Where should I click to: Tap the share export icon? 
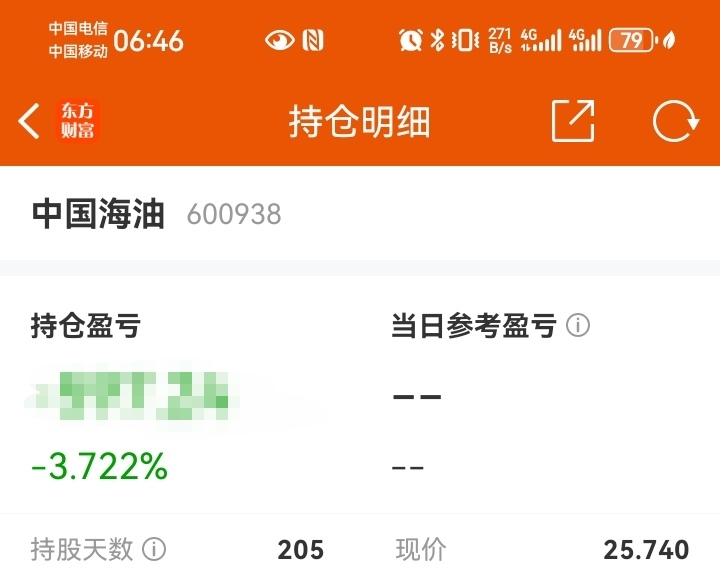pos(573,121)
